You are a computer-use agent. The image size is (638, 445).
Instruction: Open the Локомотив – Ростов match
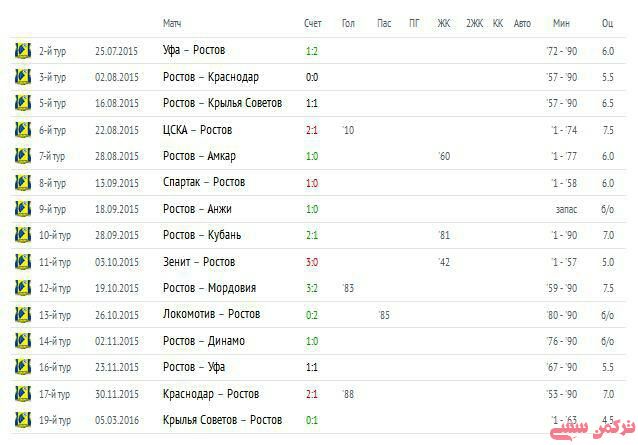211,314
